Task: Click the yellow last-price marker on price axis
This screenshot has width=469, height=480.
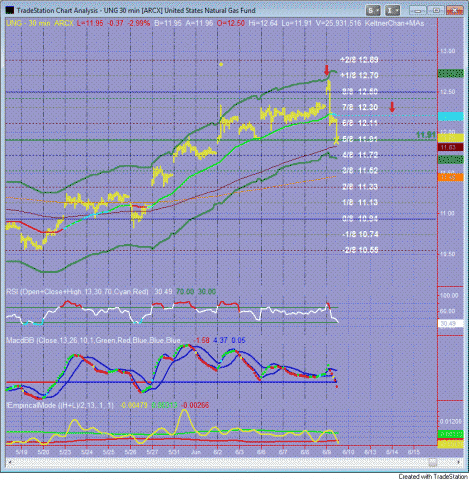Action: pos(451,137)
